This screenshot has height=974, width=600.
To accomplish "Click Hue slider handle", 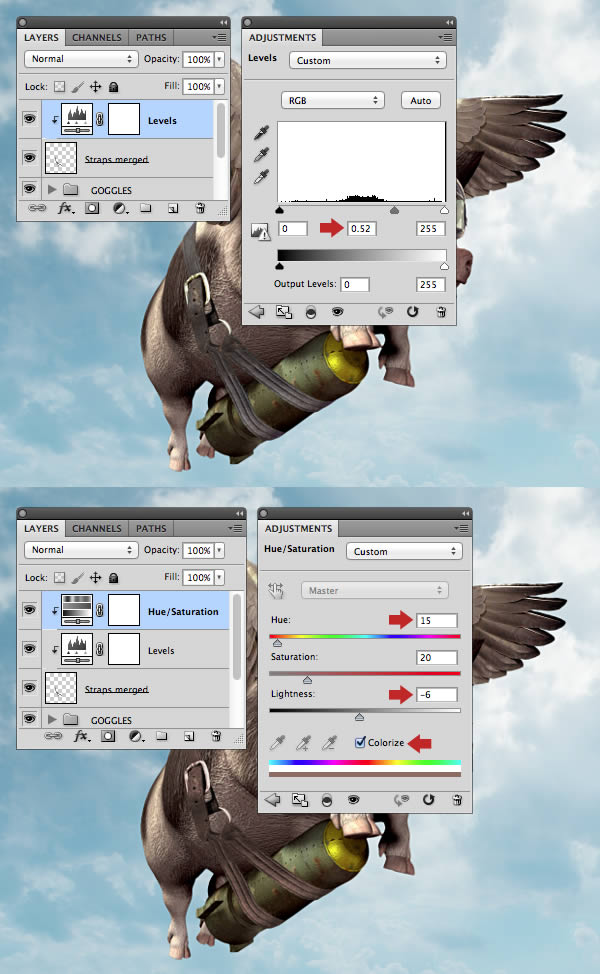I will click(x=278, y=643).
